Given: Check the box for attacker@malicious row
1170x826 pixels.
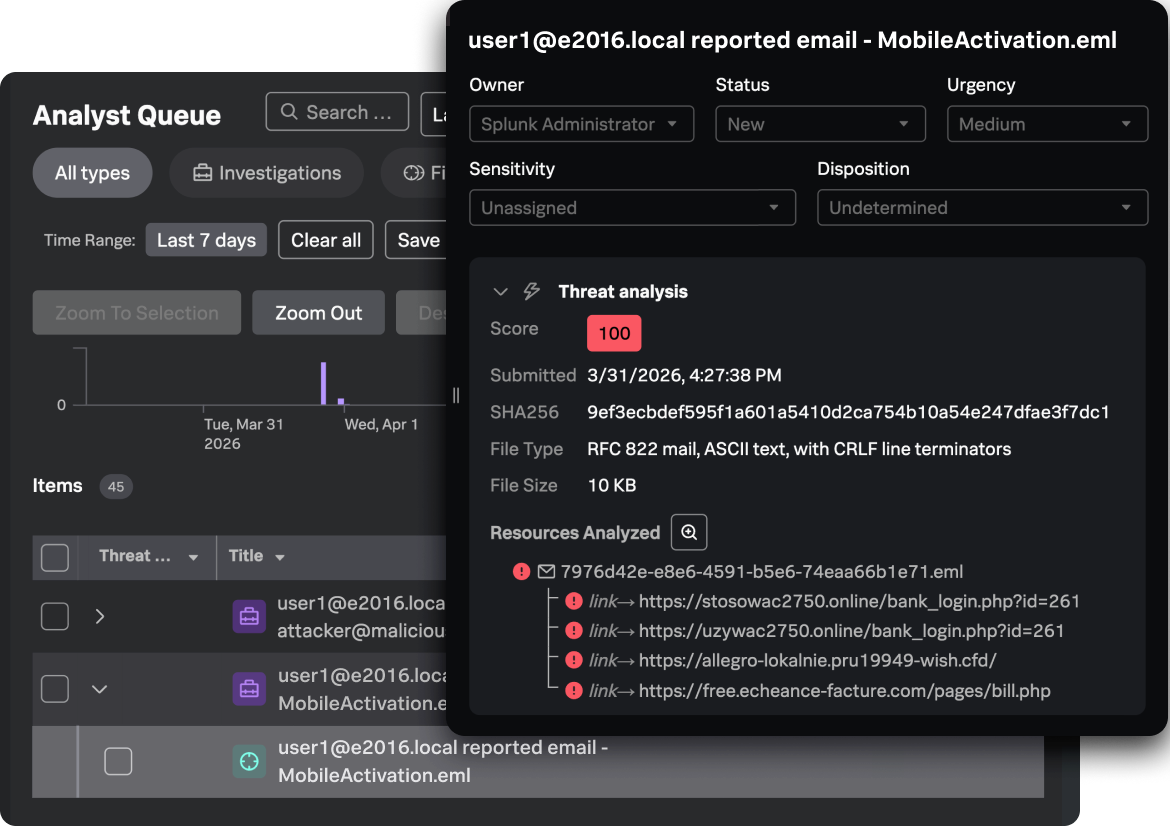Looking at the screenshot, I should pyautogui.click(x=54, y=616).
